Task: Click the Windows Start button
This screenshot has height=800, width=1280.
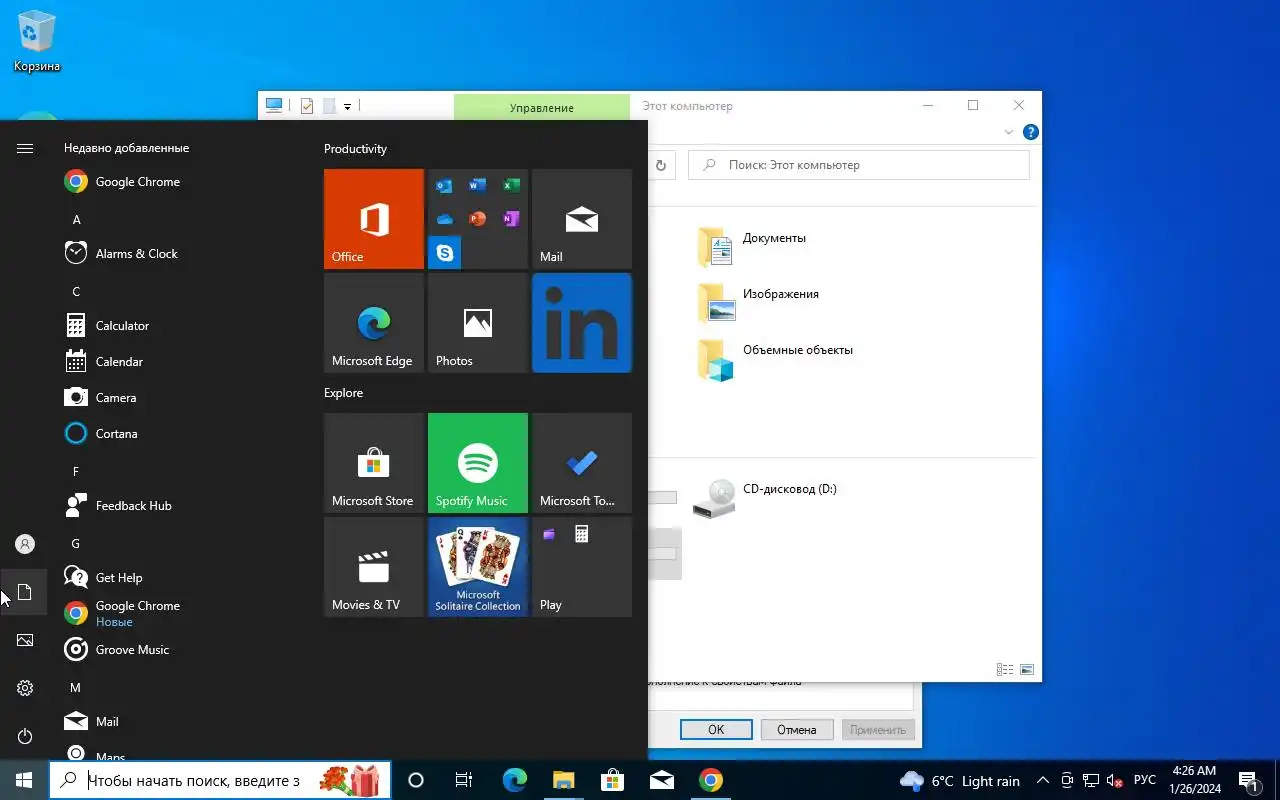Action: coord(24,780)
